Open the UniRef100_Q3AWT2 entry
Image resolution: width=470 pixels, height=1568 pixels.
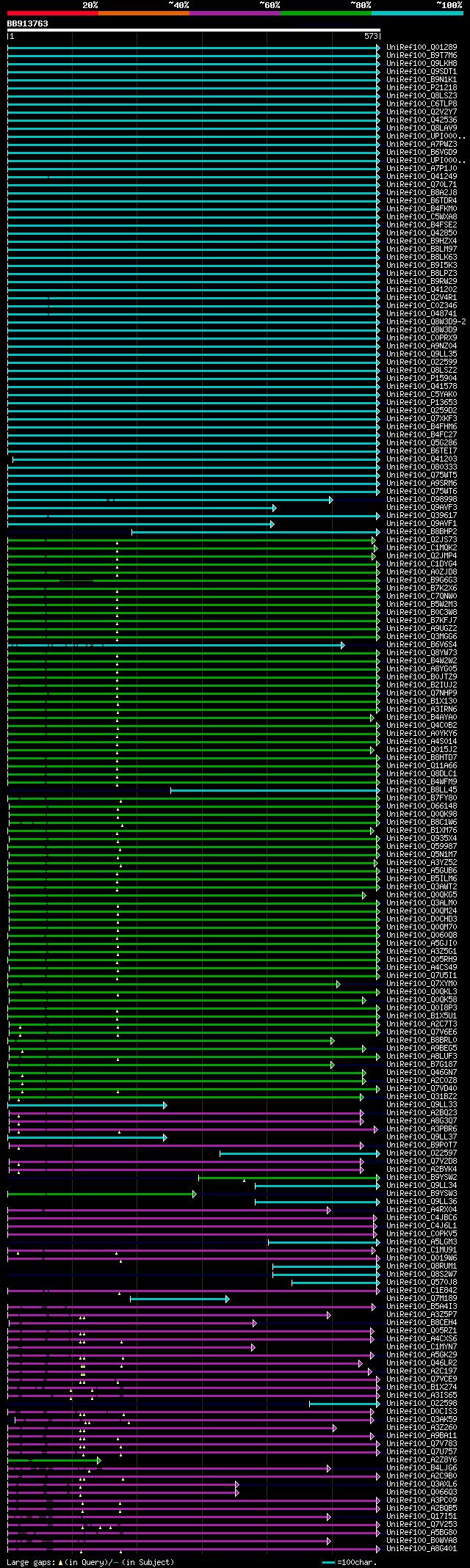point(422,886)
